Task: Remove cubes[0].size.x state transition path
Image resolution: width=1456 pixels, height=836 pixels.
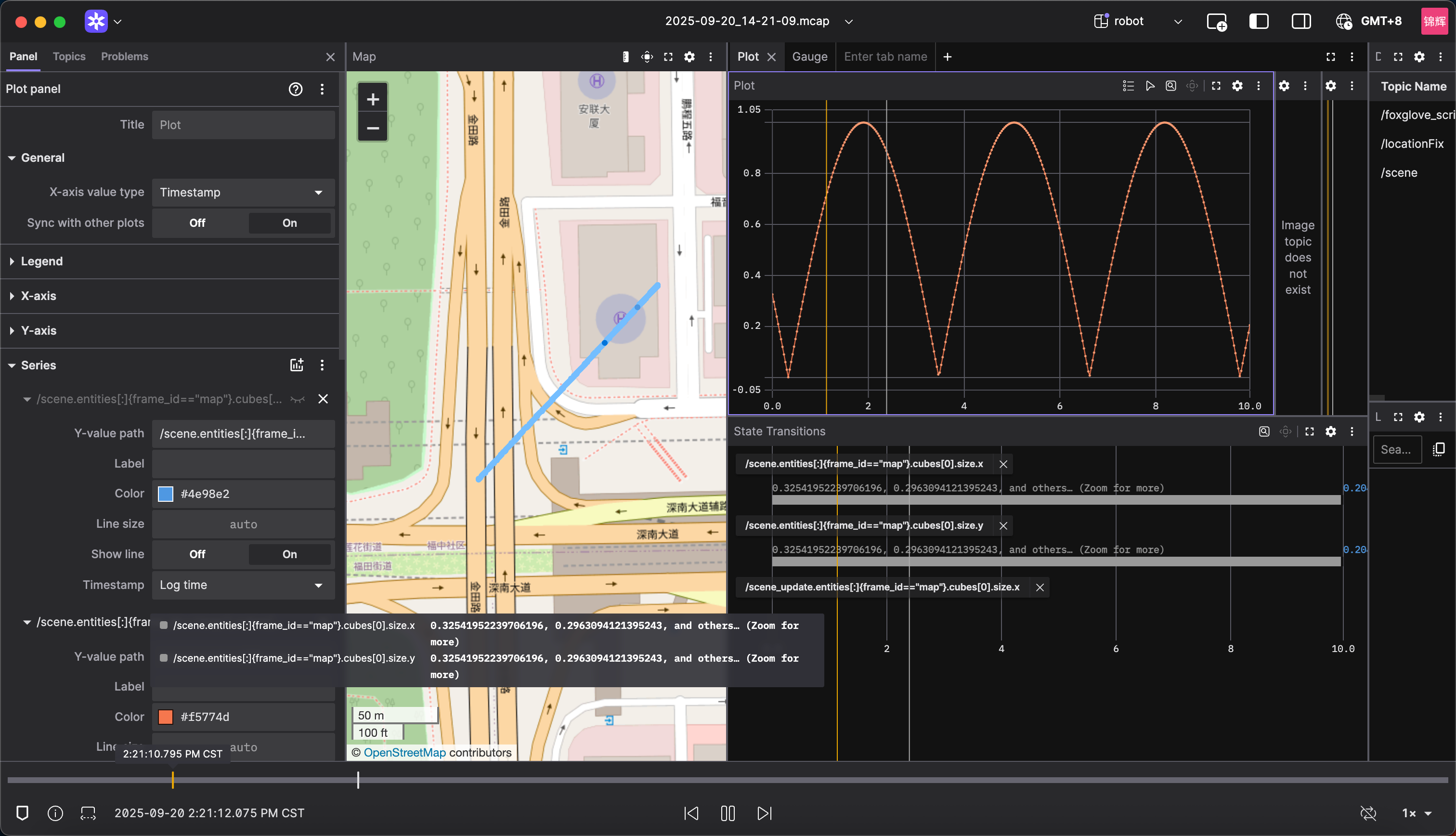Action: [1003, 464]
